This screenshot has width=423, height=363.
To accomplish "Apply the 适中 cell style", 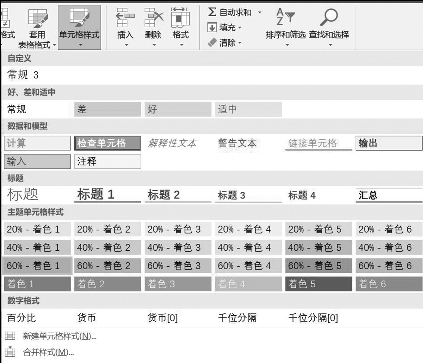I will (248, 109).
